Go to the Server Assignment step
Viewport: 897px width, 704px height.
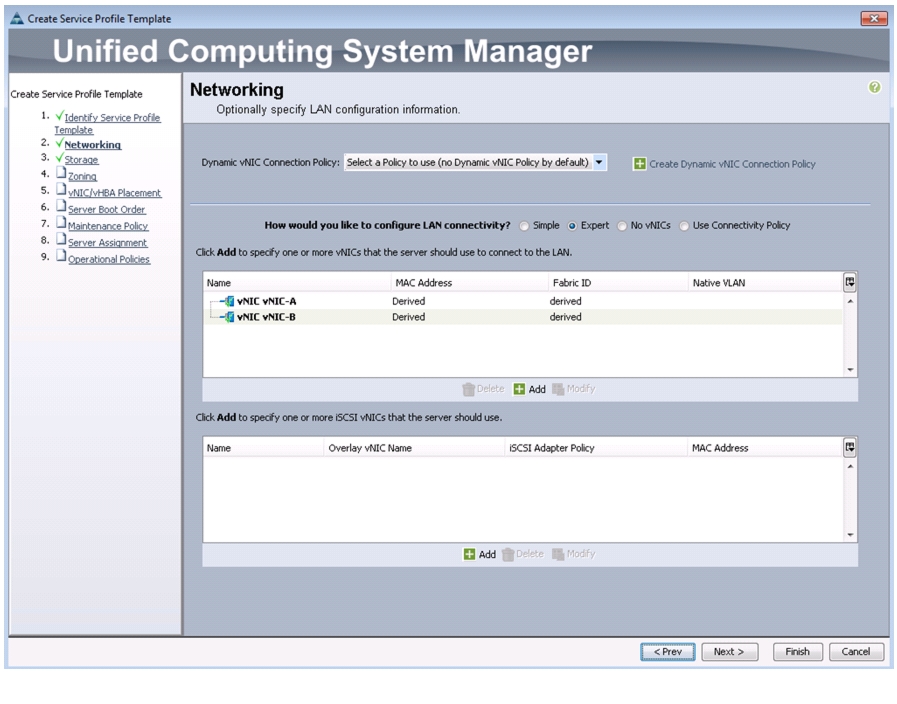click(108, 242)
